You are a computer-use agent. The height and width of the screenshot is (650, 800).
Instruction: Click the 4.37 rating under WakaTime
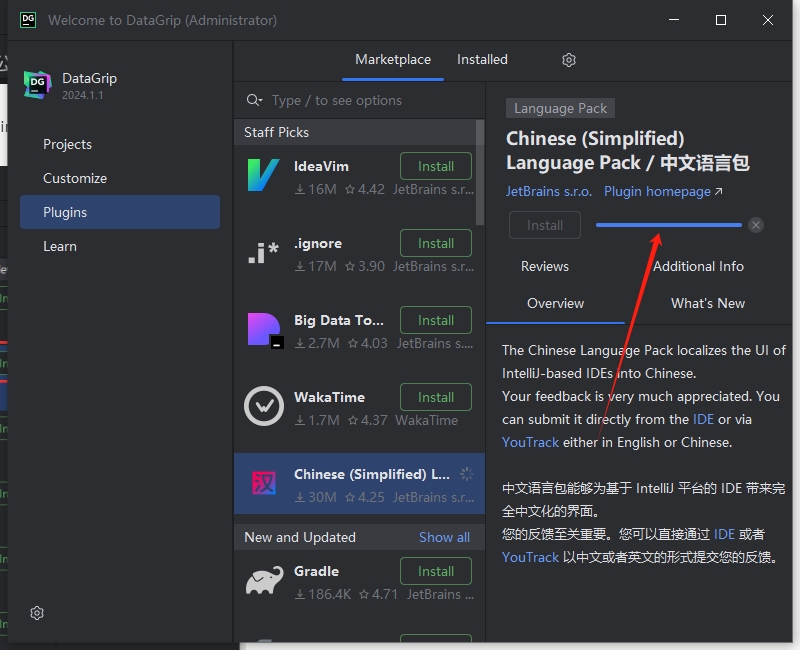pyautogui.click(x=368, y=420)
